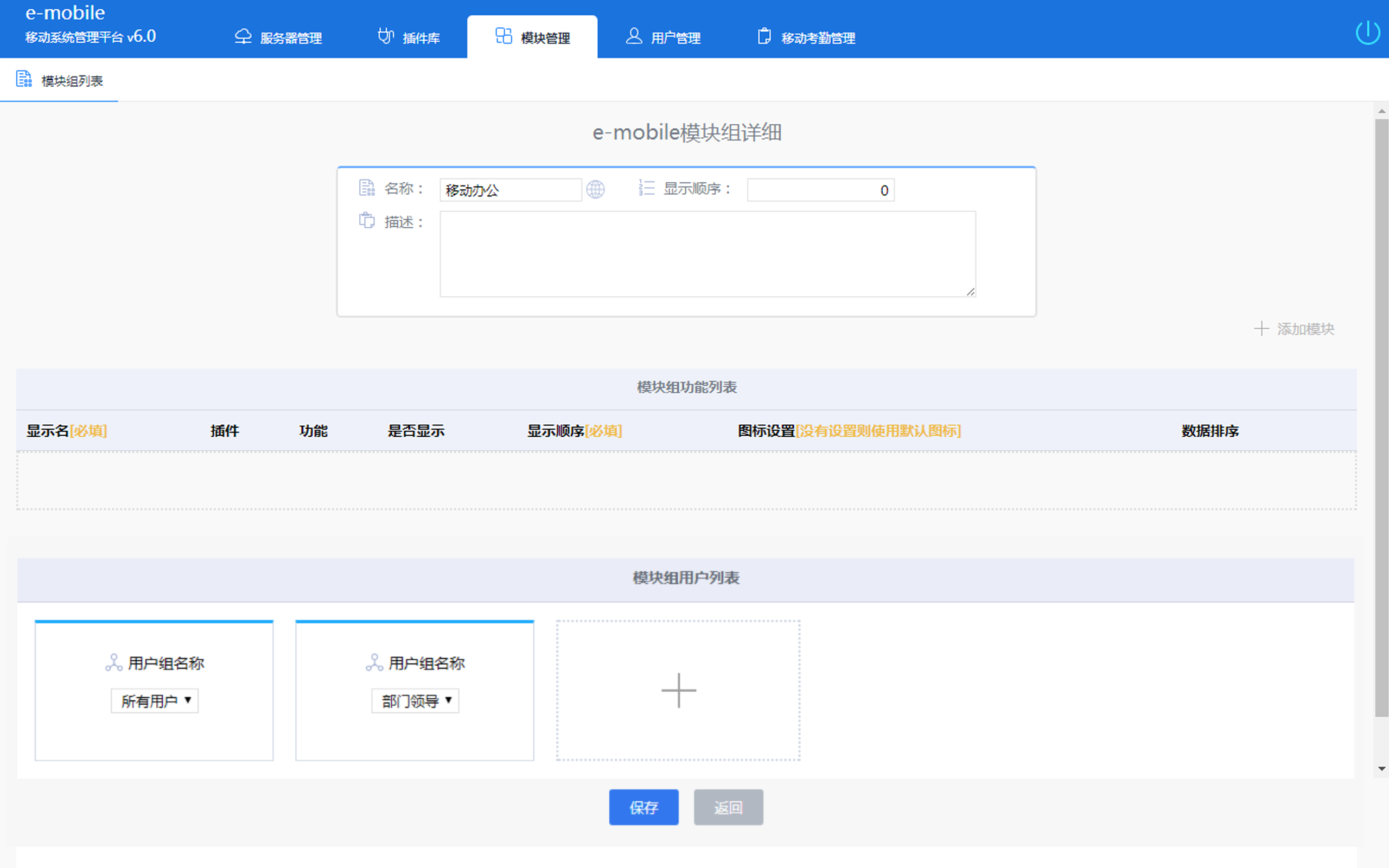Focus the 名称 input field

[x=511, y=190]
